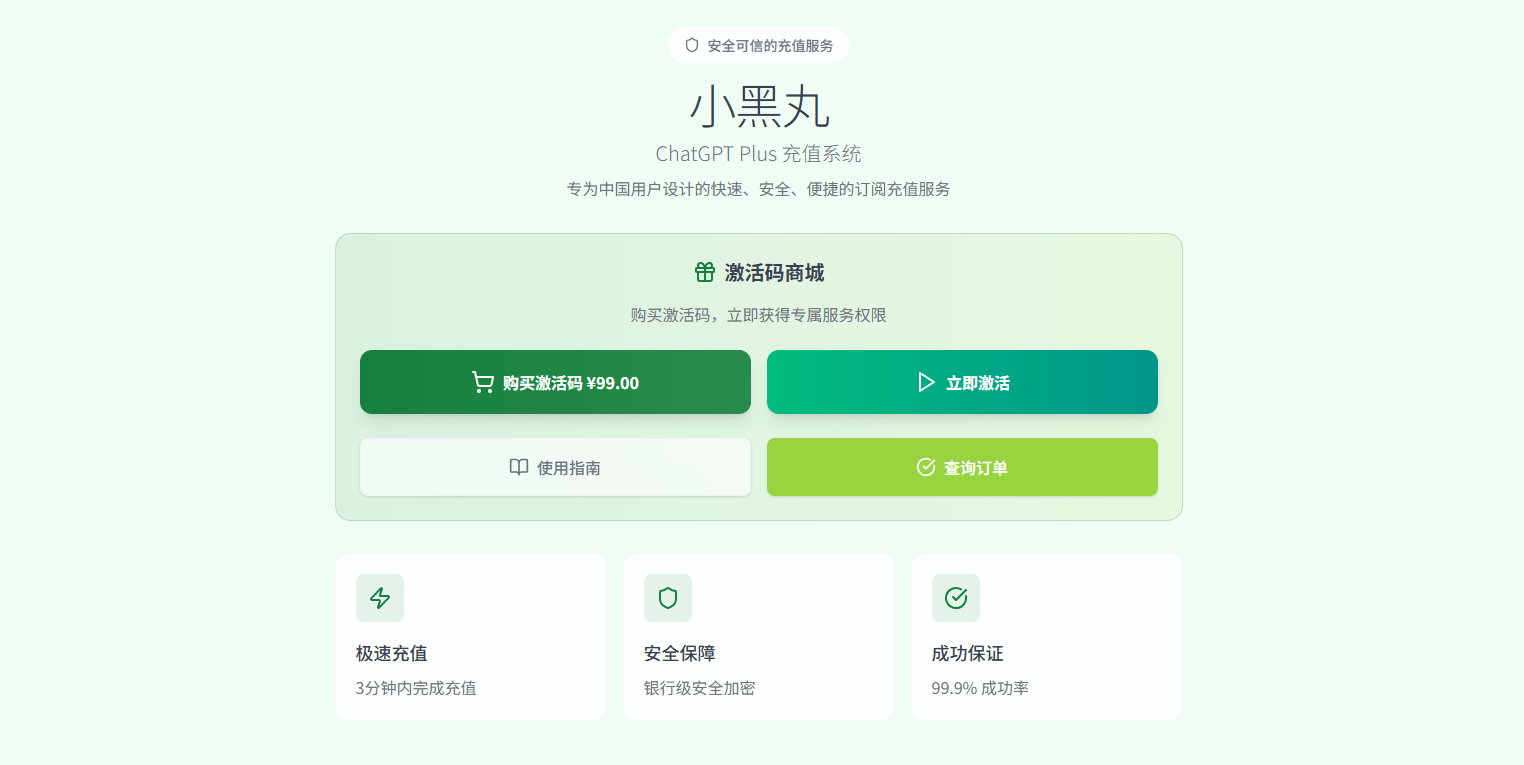Open the 使用指南 guide button text
This screenshot has height=765, width=1524.
pyautogui.click(x=569, y=468)
